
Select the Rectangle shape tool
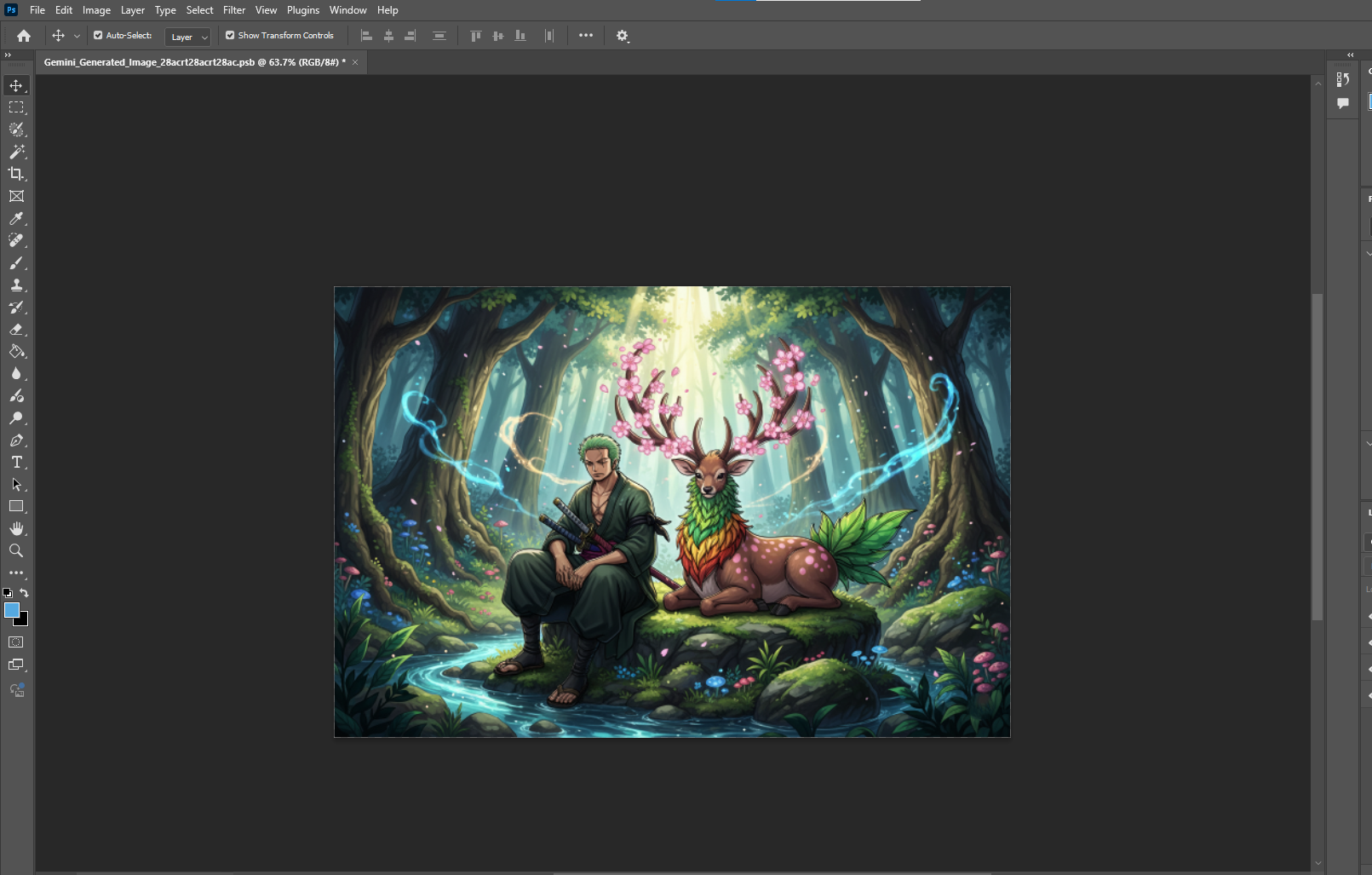click(16, 506)
